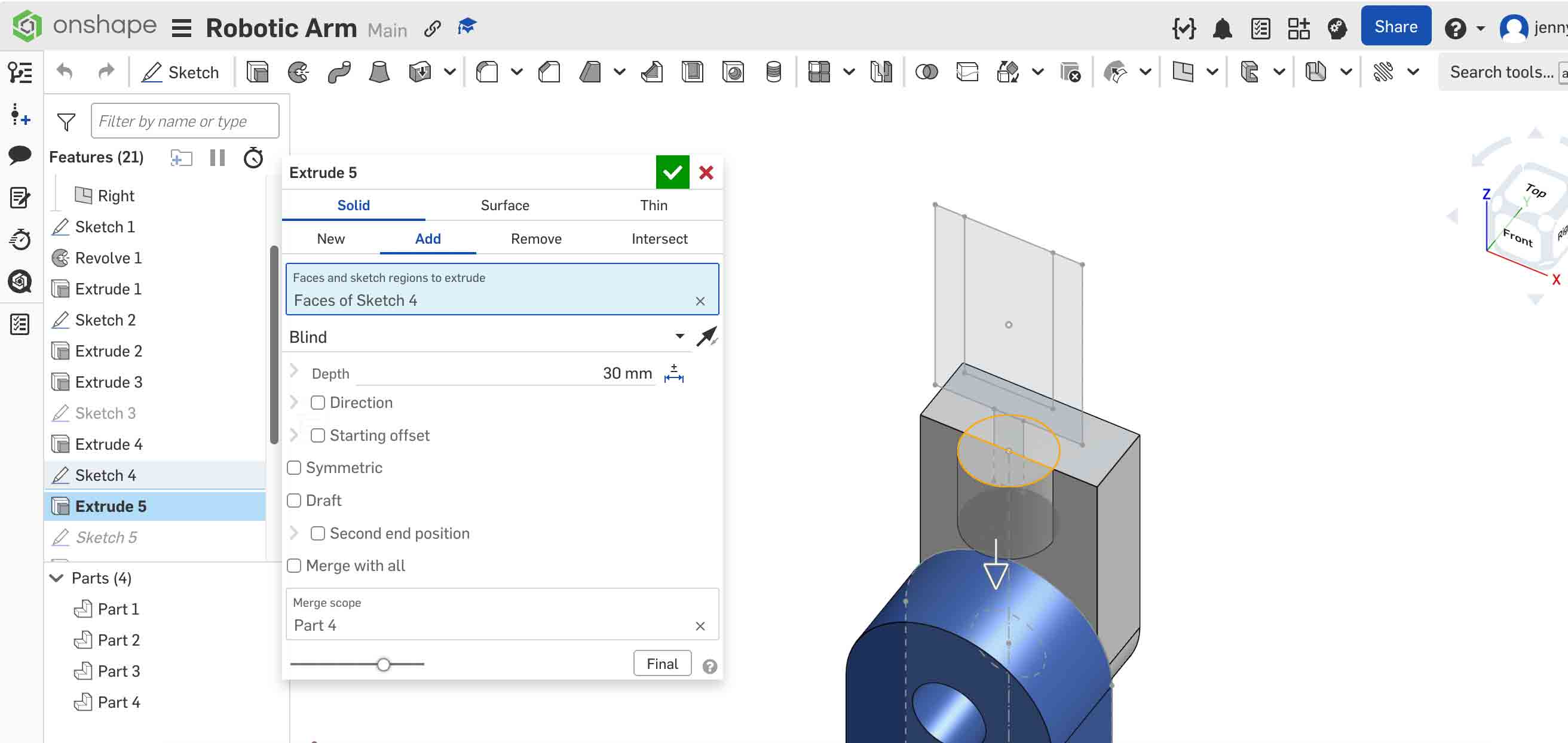This screenshot has width=1568, height=743.
Task: Select the Revolve tool
Action: coord(298,71)
